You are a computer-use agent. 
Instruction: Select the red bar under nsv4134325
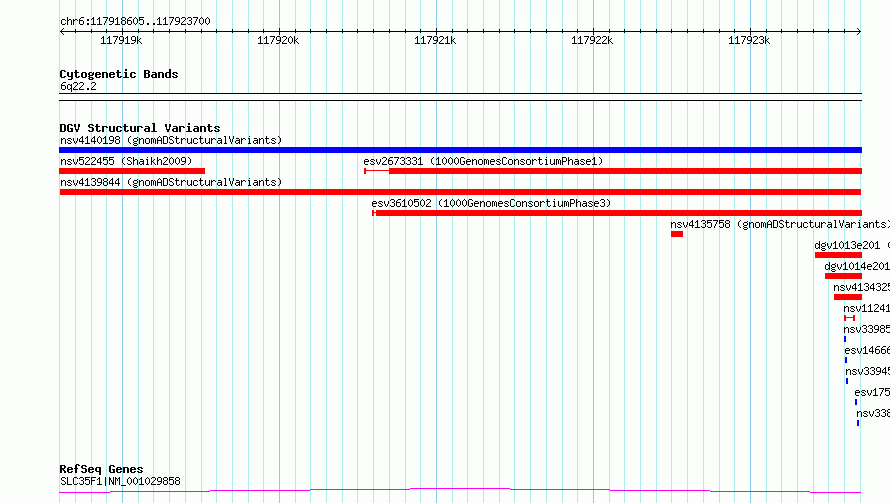click(x=848, y=297)
